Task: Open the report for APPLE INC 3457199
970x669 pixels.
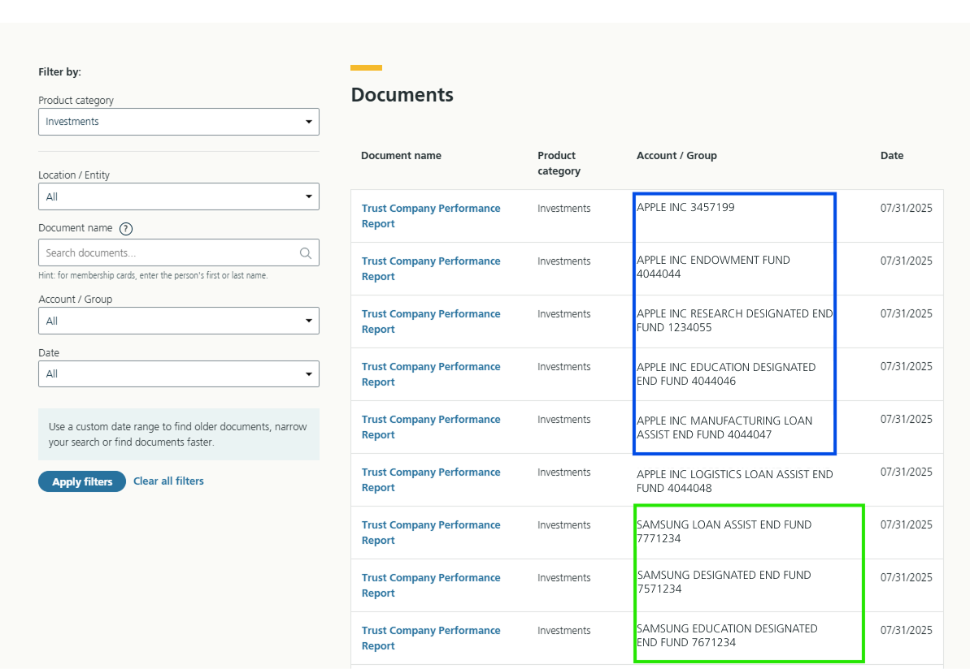Action: [431, 216]
